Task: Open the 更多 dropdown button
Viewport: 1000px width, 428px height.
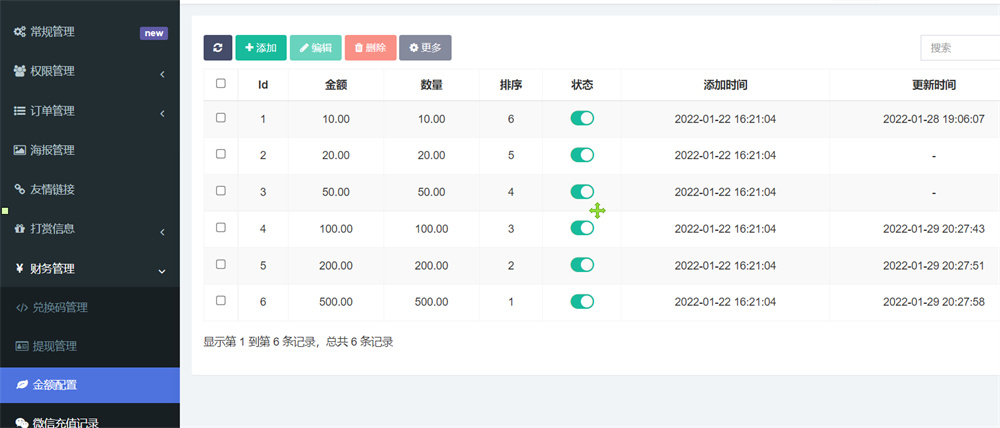Action: point(425,47)
